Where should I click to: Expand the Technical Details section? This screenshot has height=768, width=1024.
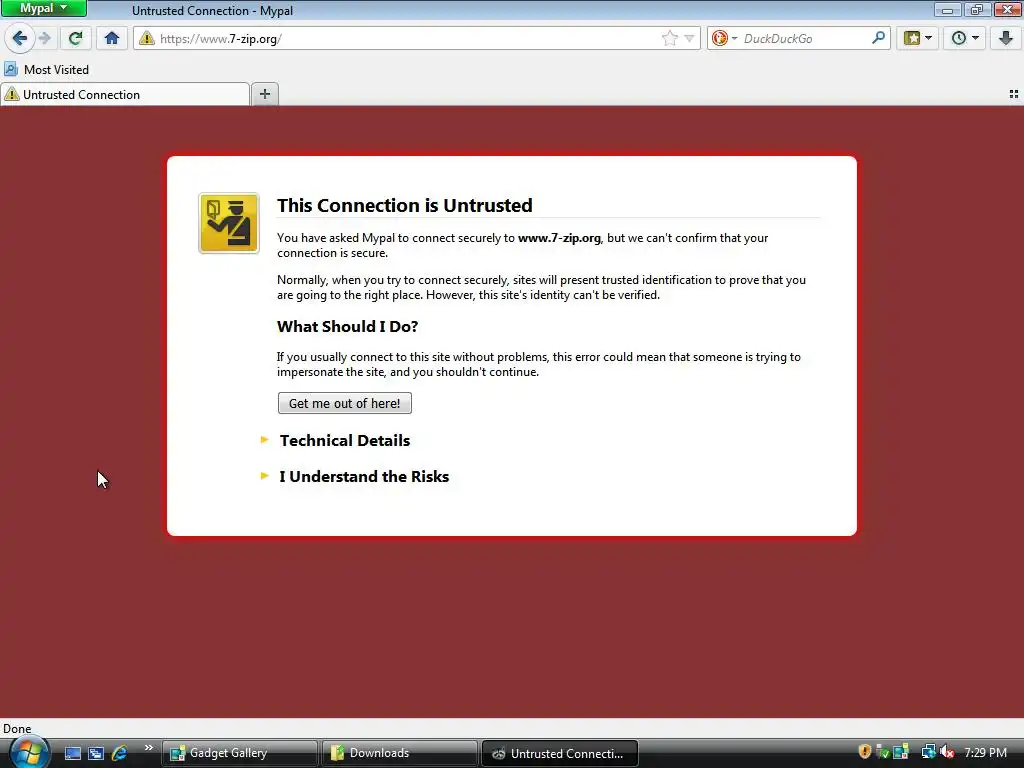pyautogui.click(x=345, y=440)
